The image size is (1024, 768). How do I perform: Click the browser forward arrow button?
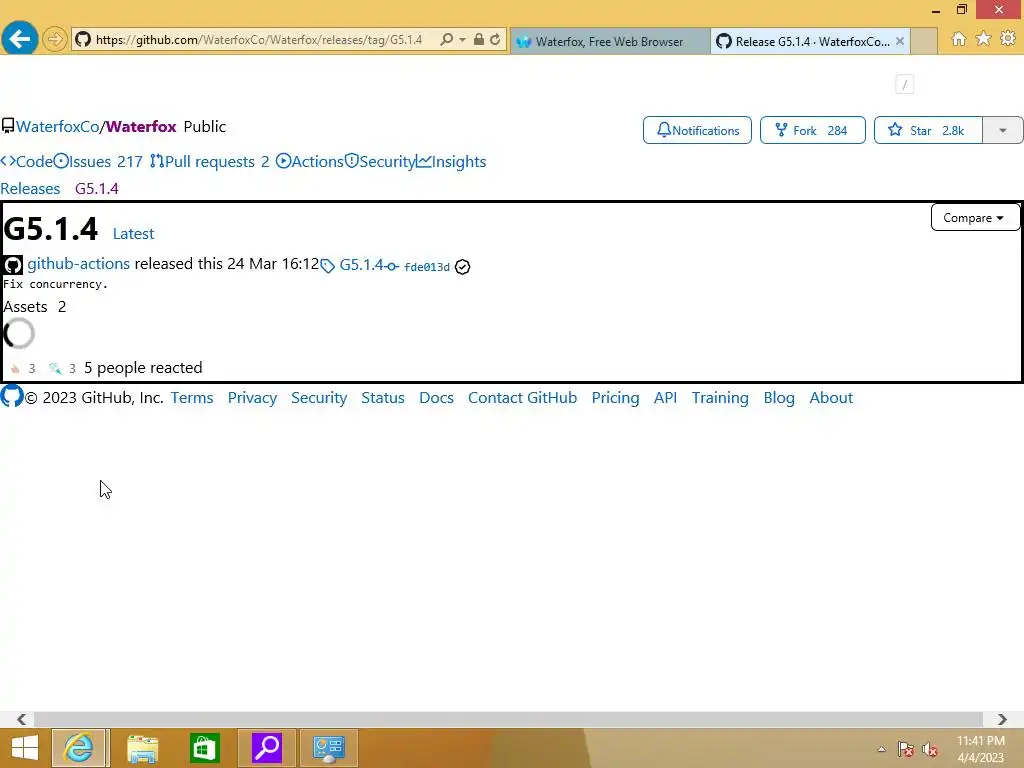tap(55, 40)
